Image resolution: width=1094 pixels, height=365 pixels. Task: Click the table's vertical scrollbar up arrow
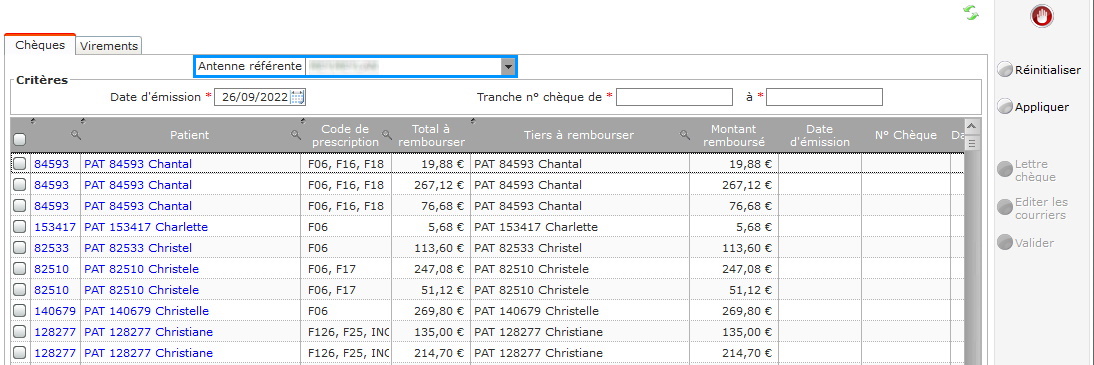click(971, 126)
